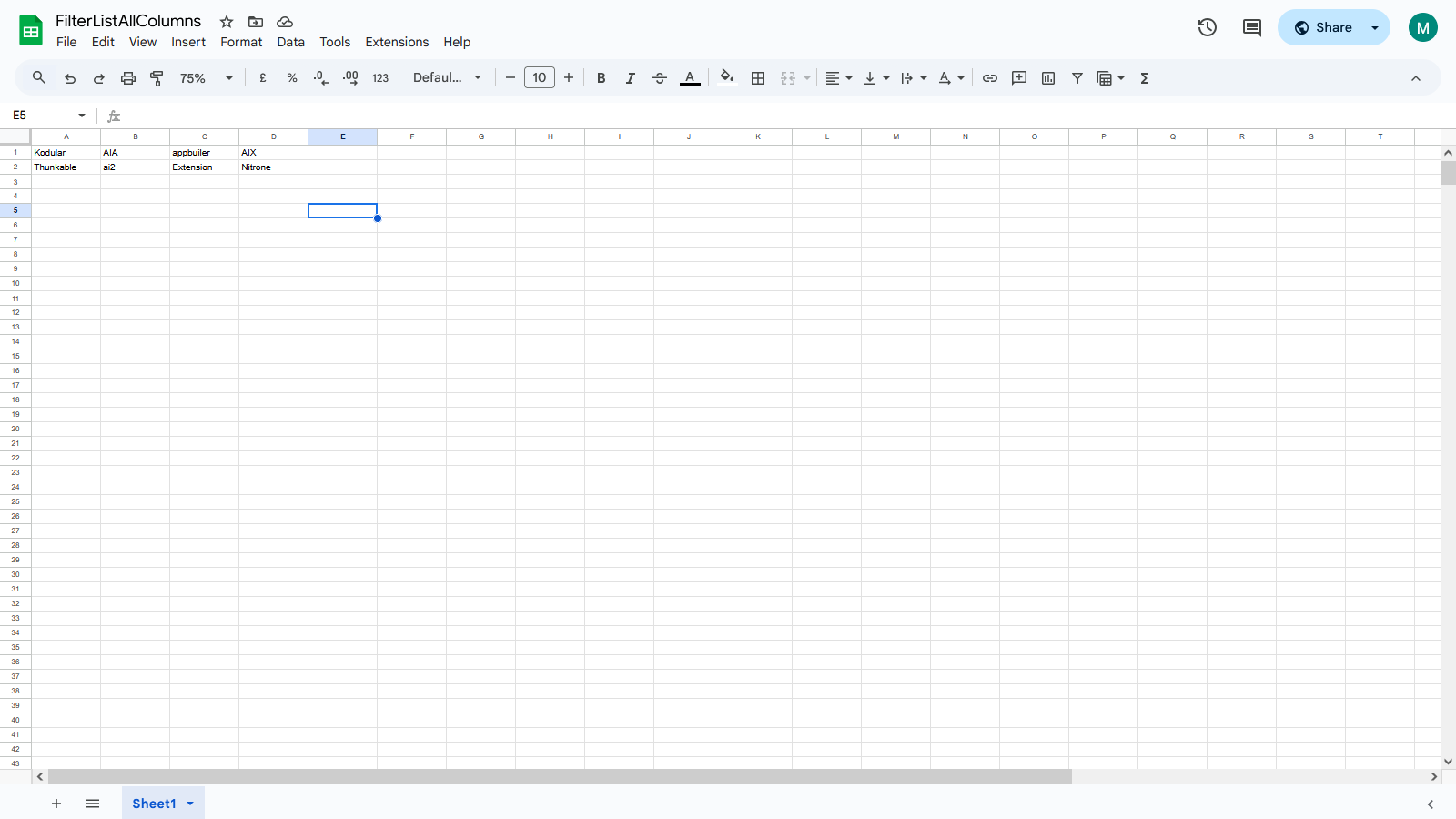This screenshot has width=1456, height=819.
Task: Open the Google account avatar
Action: (x=1423, y=27)
